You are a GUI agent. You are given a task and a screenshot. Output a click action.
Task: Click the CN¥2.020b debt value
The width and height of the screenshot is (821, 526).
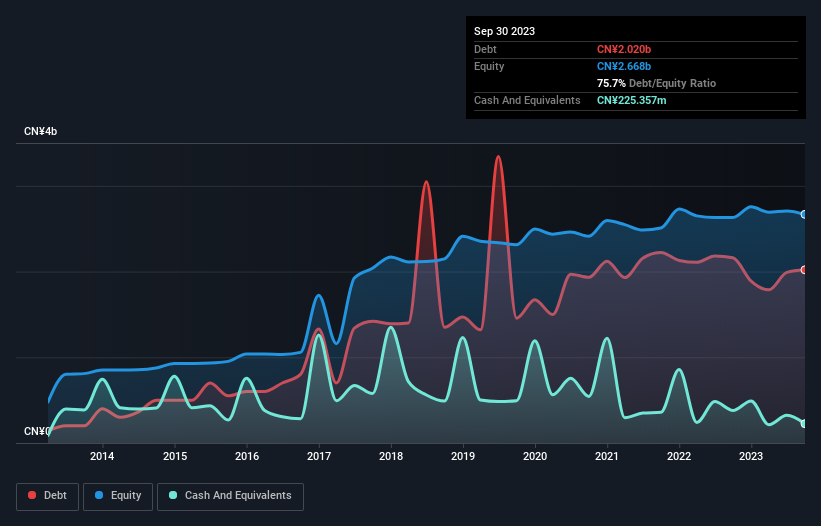tap(624, 49)
